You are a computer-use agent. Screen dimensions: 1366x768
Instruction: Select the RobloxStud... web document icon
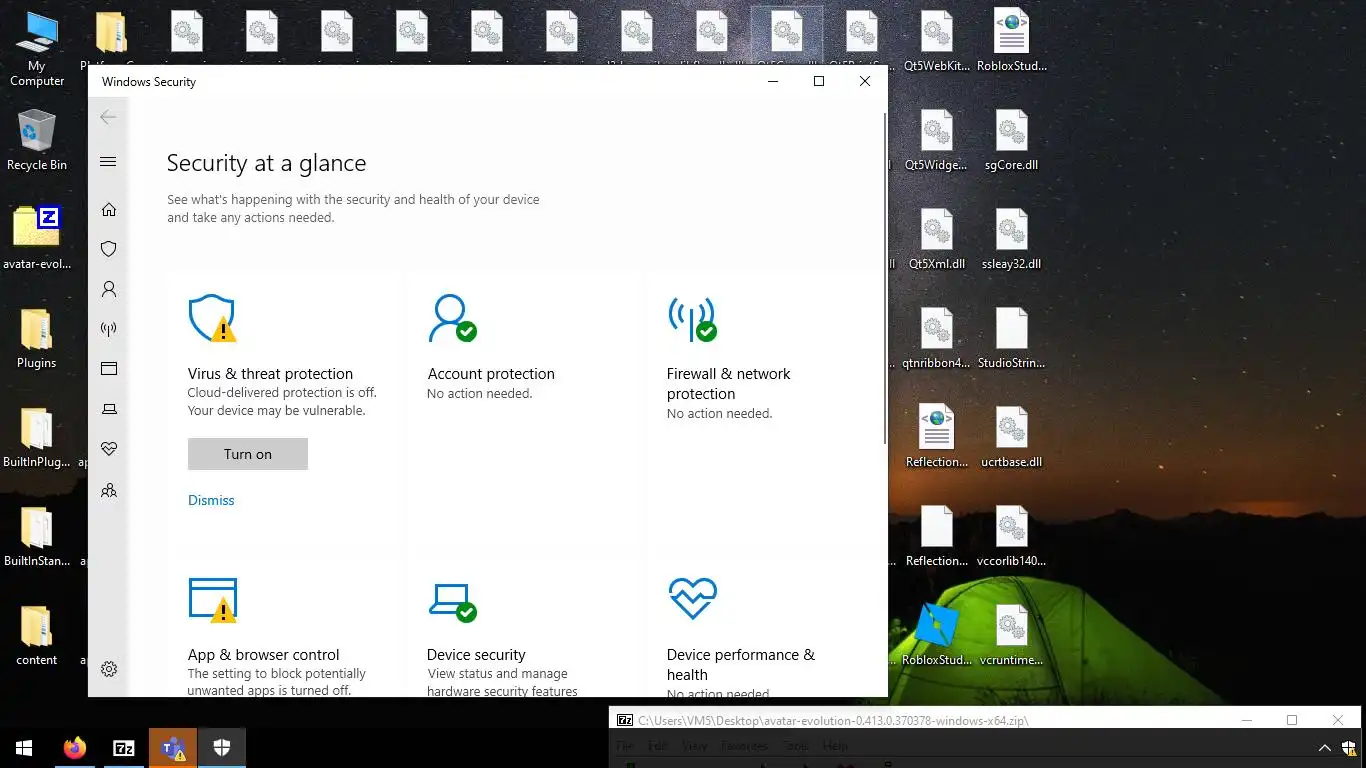(1012, 41)
